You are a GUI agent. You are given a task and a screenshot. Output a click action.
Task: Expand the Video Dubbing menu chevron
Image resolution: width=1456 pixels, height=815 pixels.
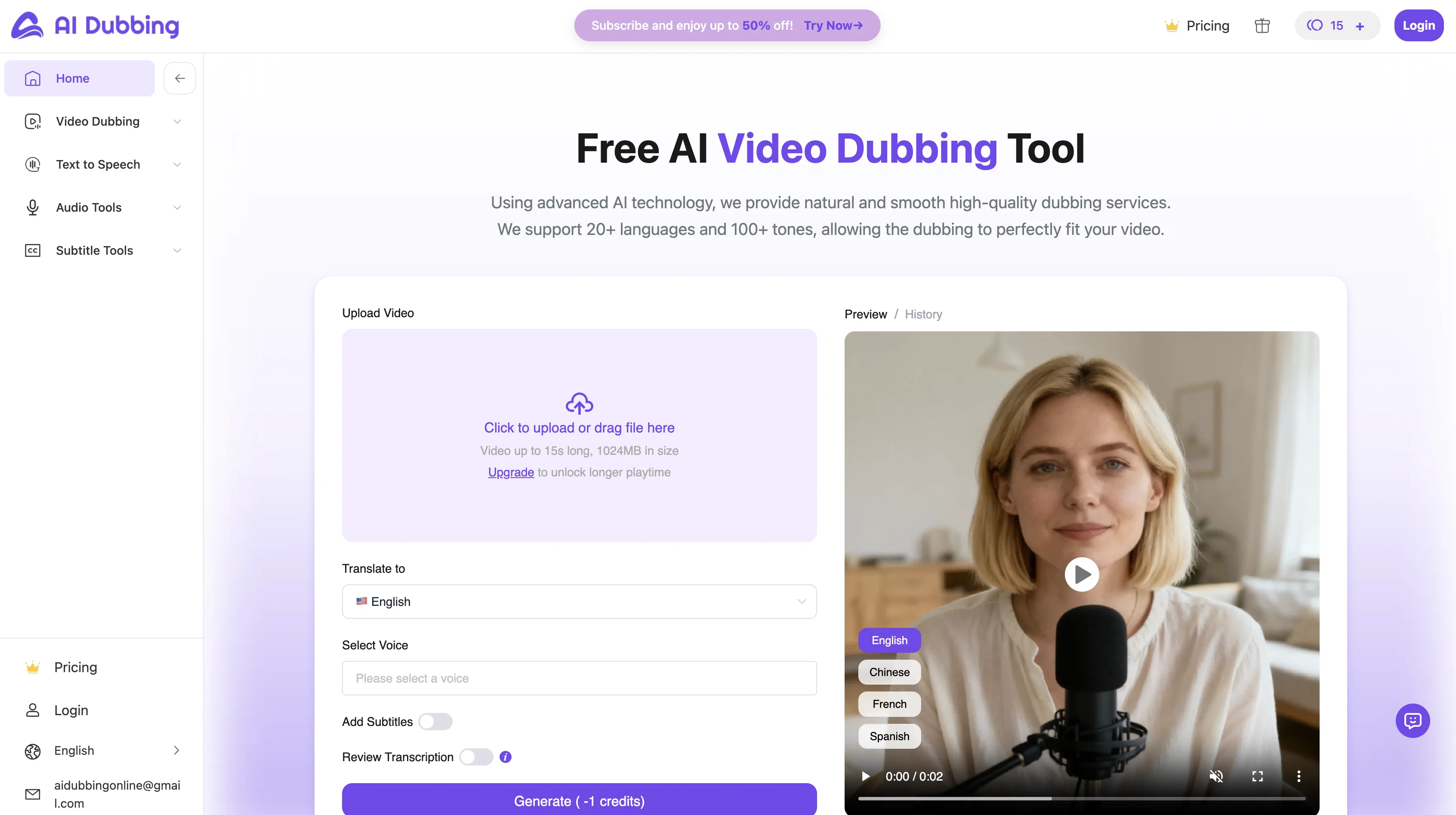(177, 121)
